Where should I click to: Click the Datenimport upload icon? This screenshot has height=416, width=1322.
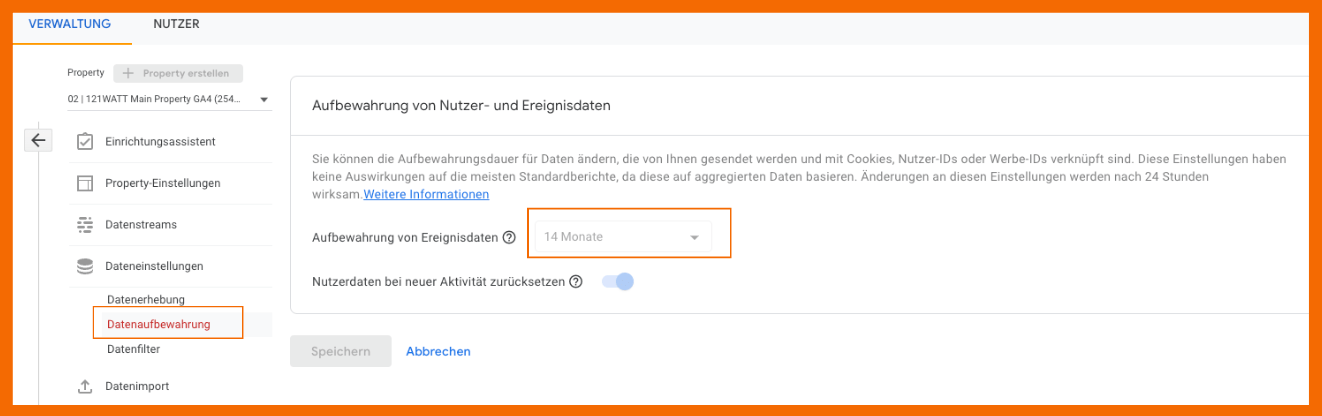[x=85, y=387]
